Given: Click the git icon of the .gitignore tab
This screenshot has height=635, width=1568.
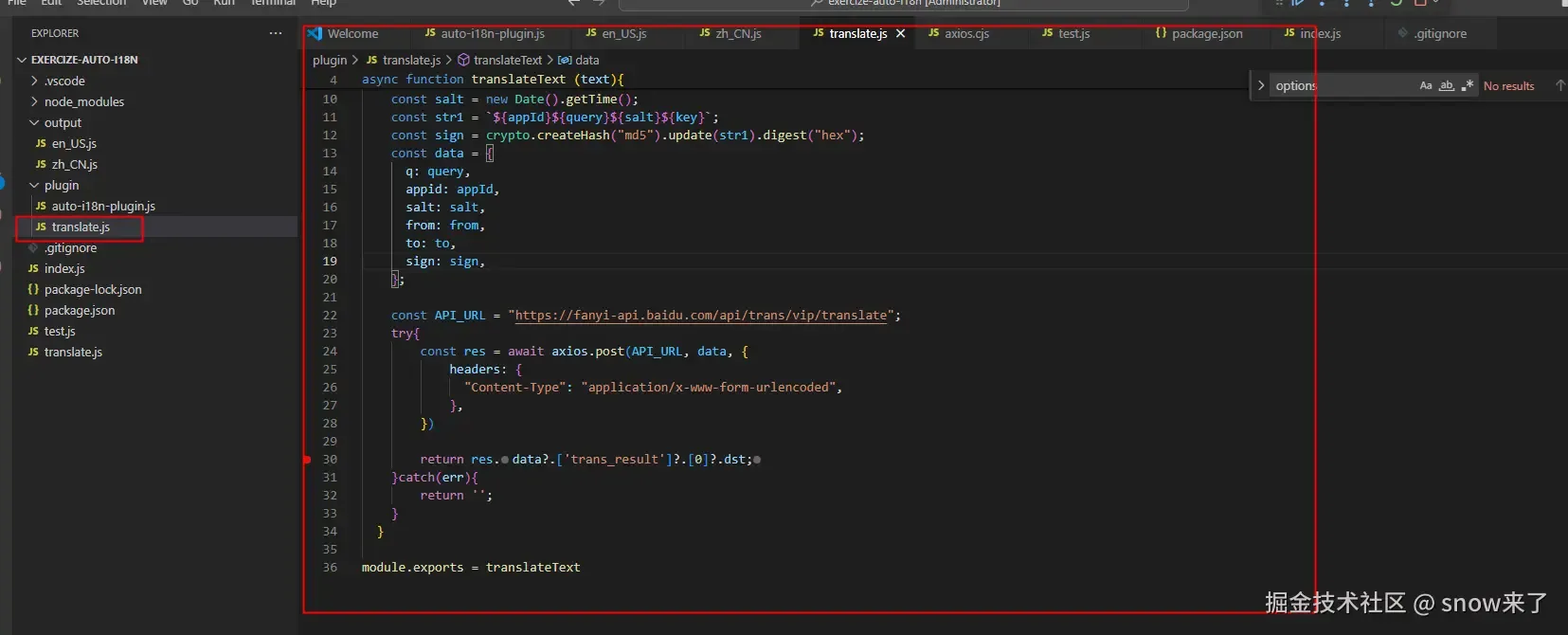Looking at the screenshot, I should 1402,33.
